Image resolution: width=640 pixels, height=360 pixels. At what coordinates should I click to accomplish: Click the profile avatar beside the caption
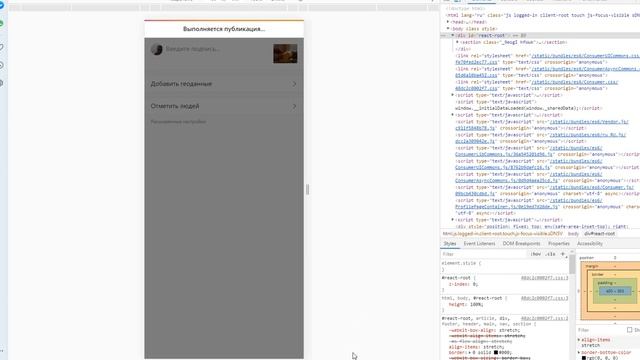coord(157,49)
